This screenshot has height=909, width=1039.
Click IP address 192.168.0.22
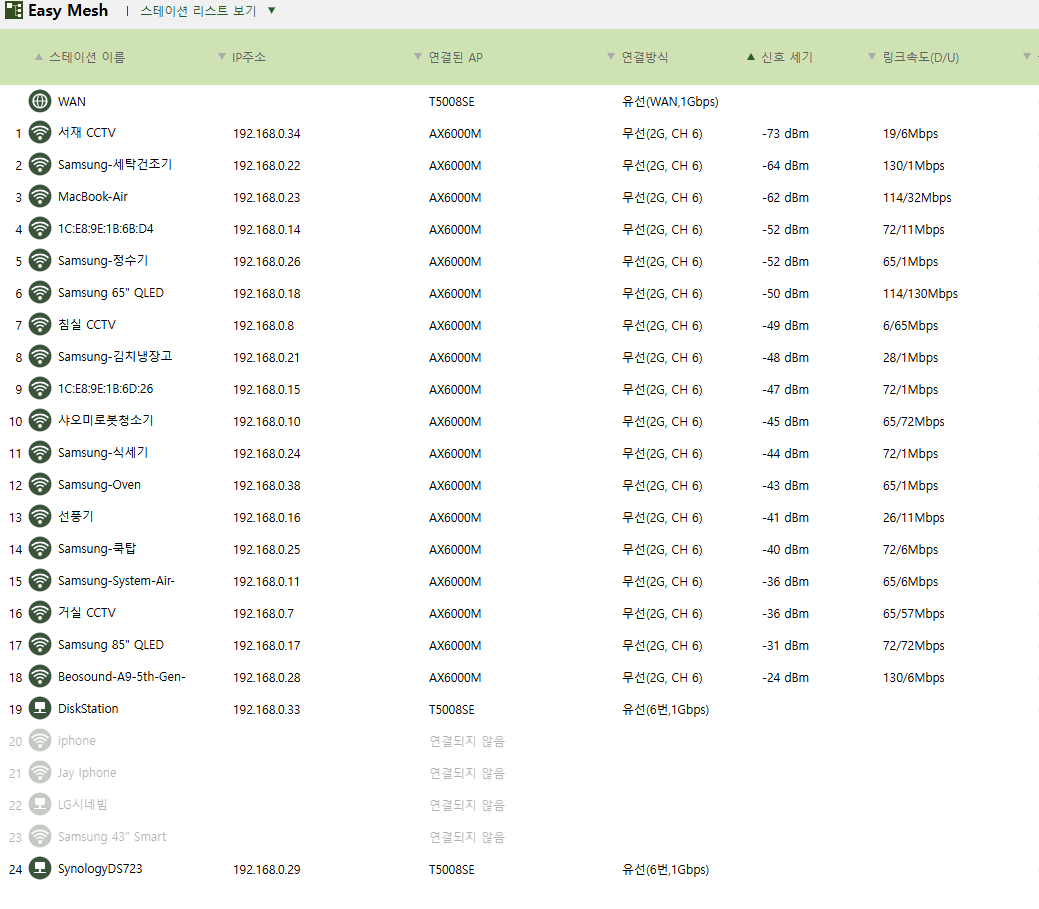[x=266, y=166]
